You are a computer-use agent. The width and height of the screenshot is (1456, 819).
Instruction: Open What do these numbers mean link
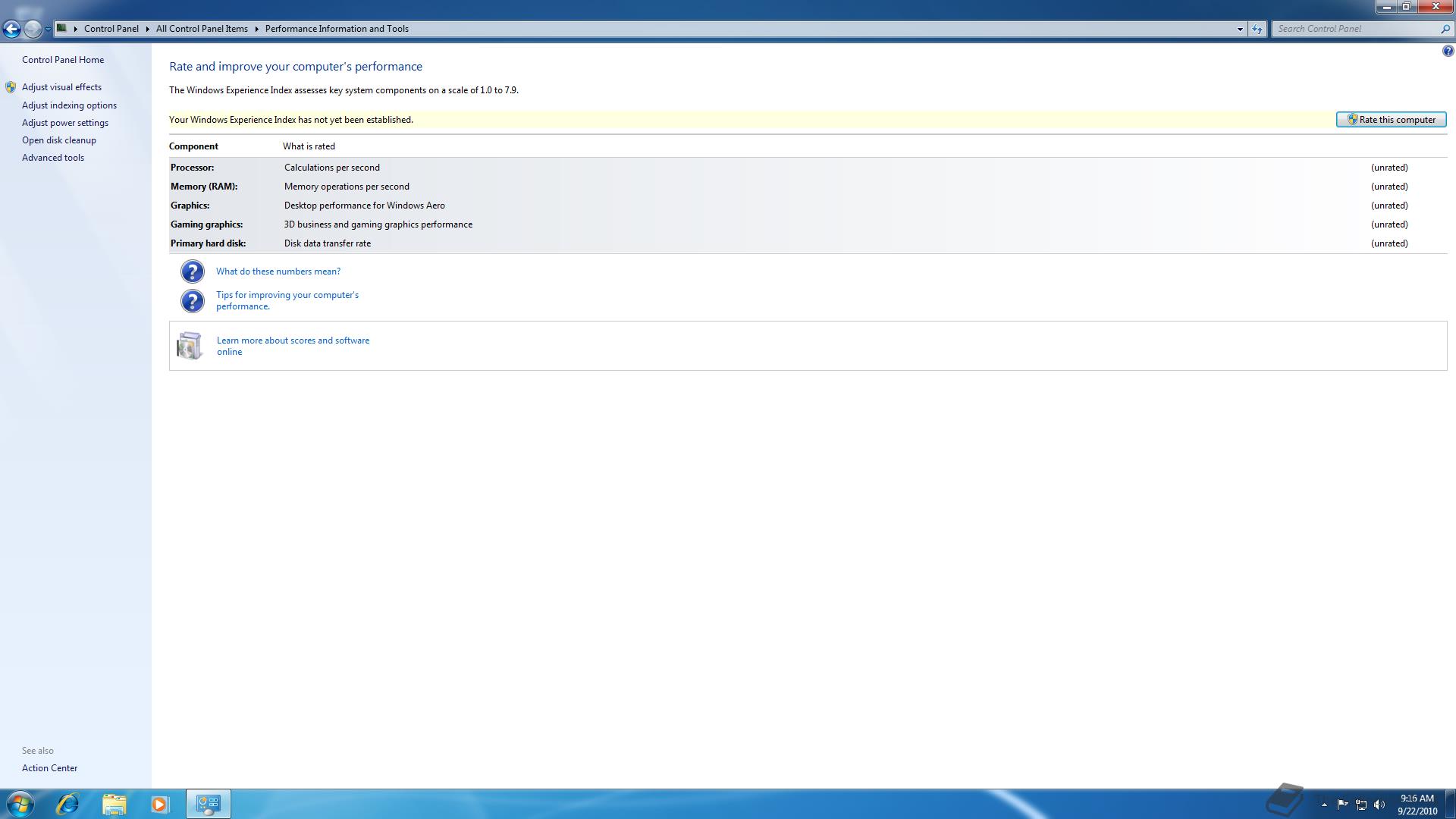click(278, 271)
